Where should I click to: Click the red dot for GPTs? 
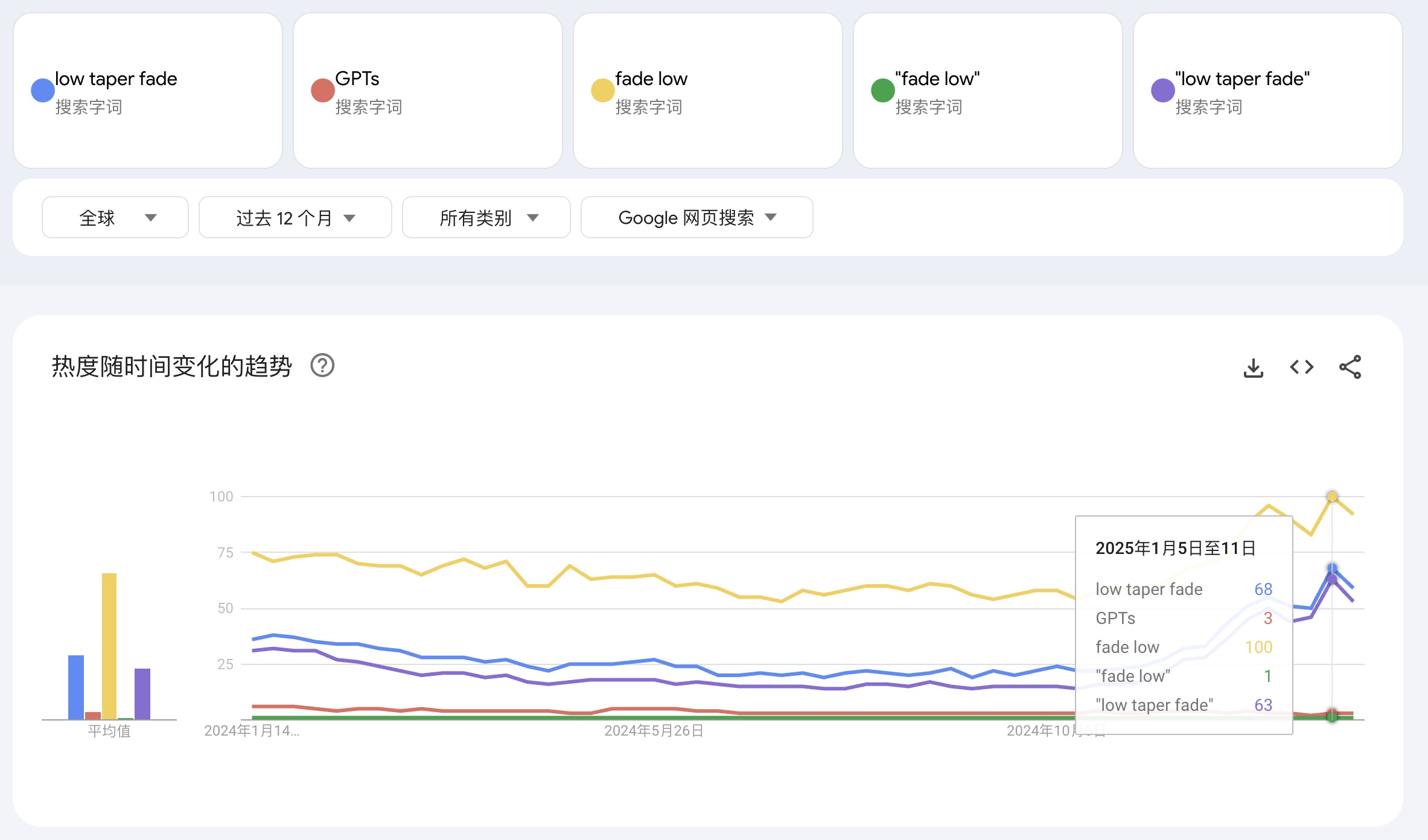coord(323,91)
